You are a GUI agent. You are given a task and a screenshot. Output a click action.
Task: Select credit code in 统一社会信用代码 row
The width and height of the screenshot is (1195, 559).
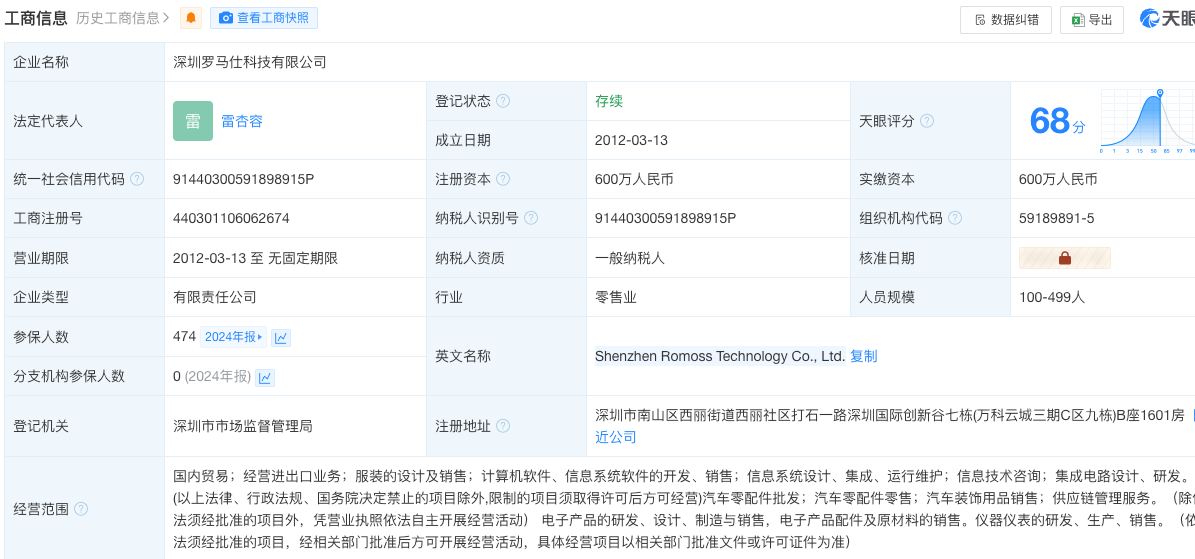point(244,179)
